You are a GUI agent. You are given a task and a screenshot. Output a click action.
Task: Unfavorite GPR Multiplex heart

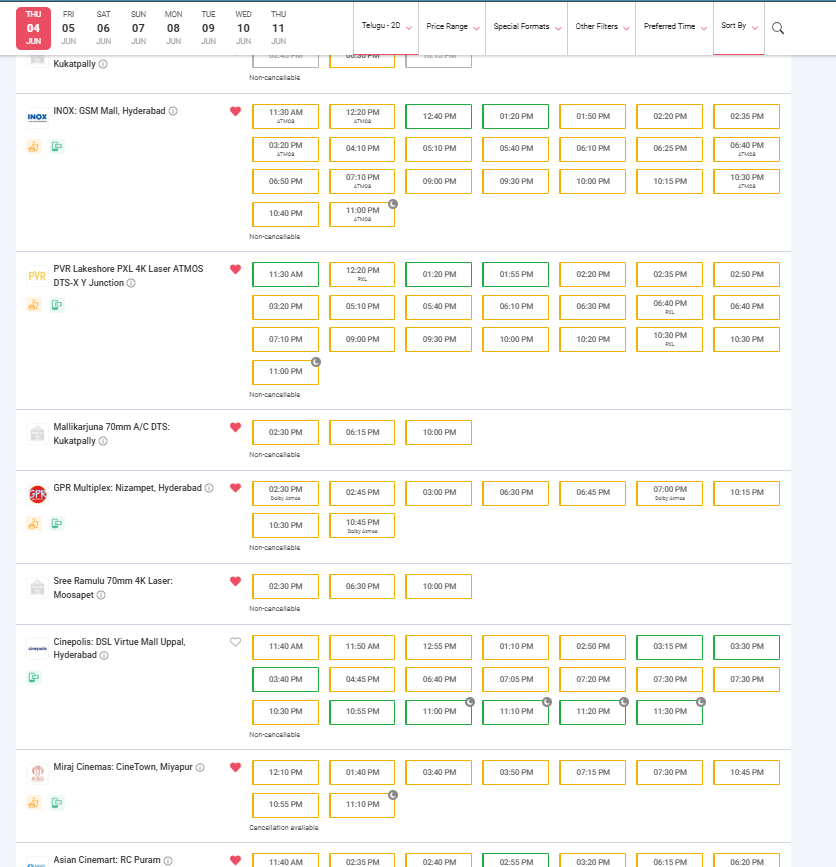point(236,488)
